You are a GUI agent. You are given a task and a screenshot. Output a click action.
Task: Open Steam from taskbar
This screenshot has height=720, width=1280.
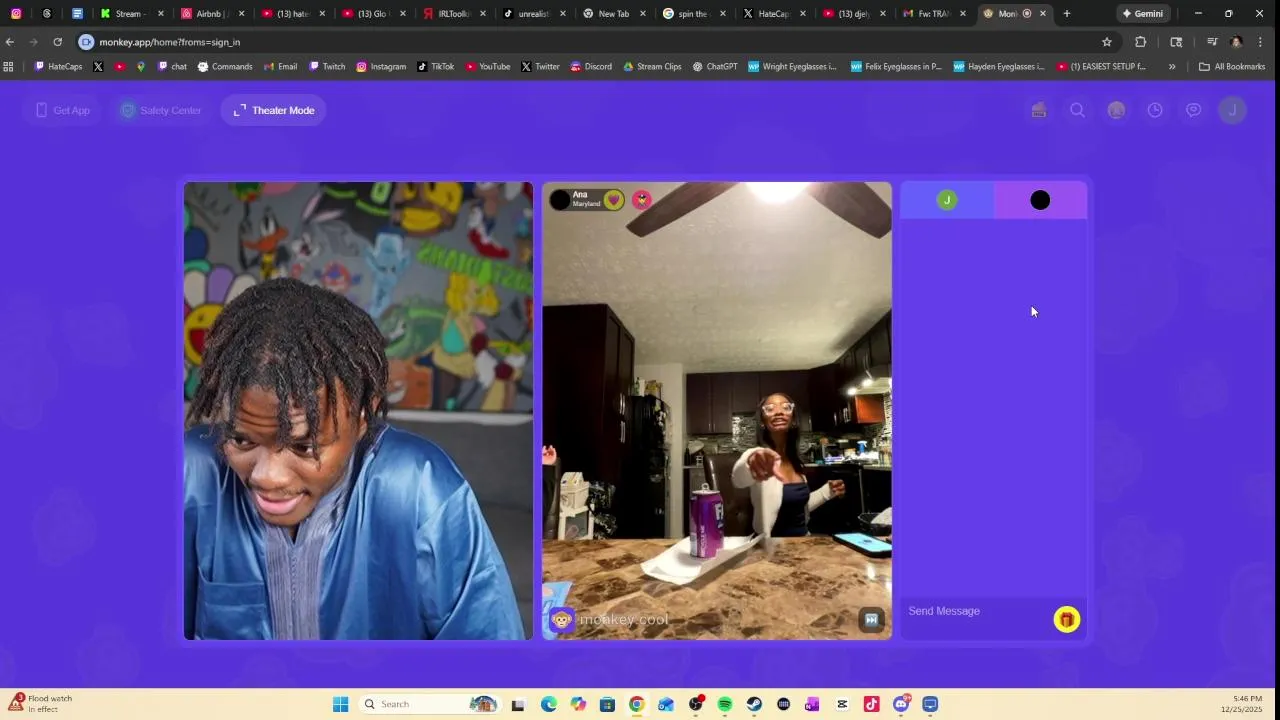pos(754,704)
